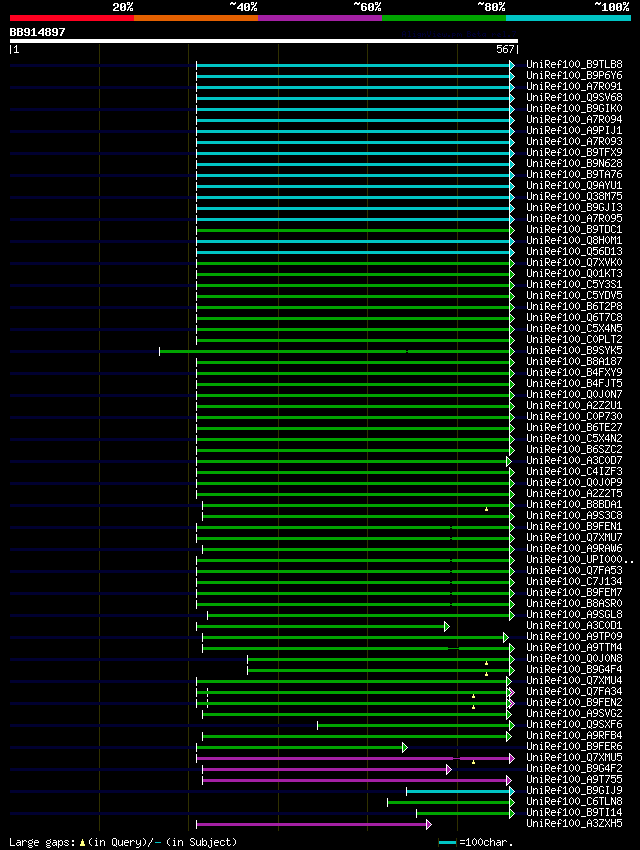Select the UniRef100_B9TDC1 label
The height and width of the screenshot is (850, 640).
574,229
